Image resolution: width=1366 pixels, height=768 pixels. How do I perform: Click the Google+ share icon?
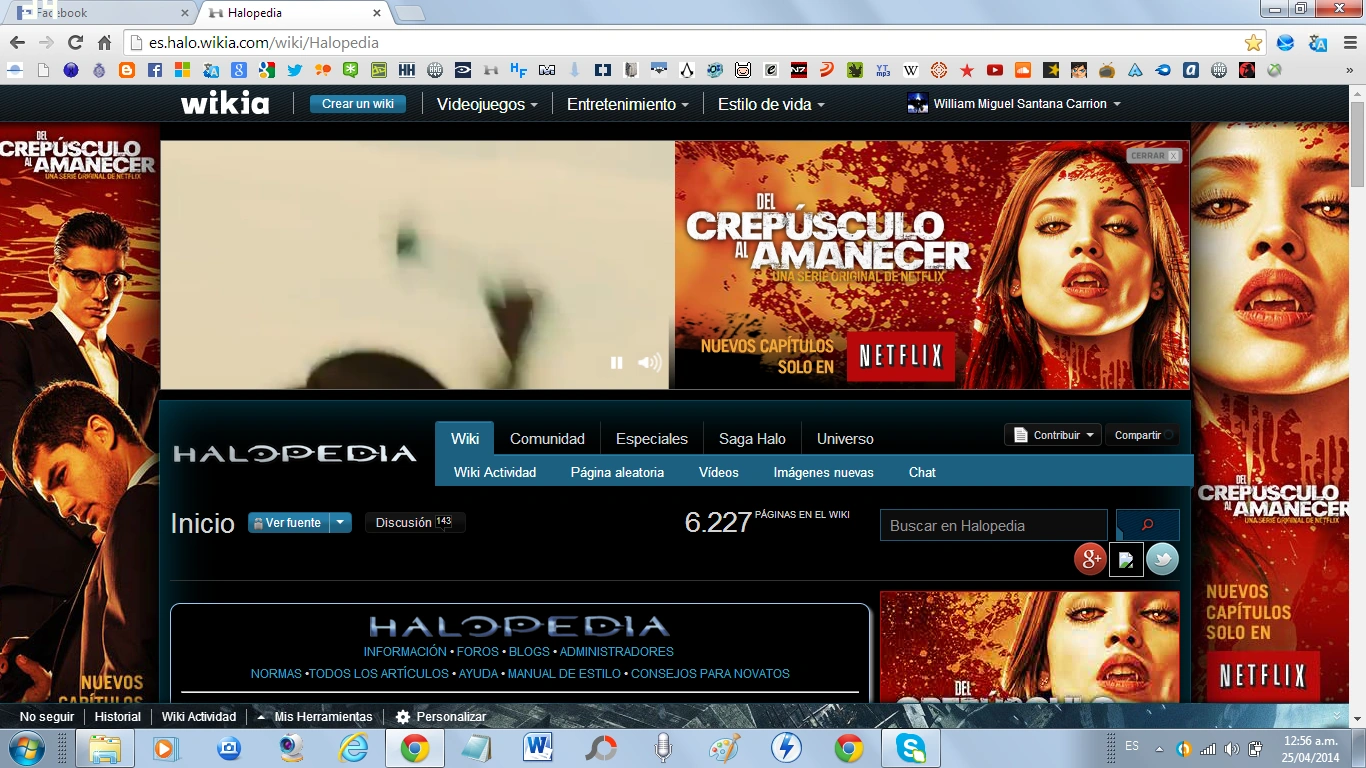pos(1089,559)
